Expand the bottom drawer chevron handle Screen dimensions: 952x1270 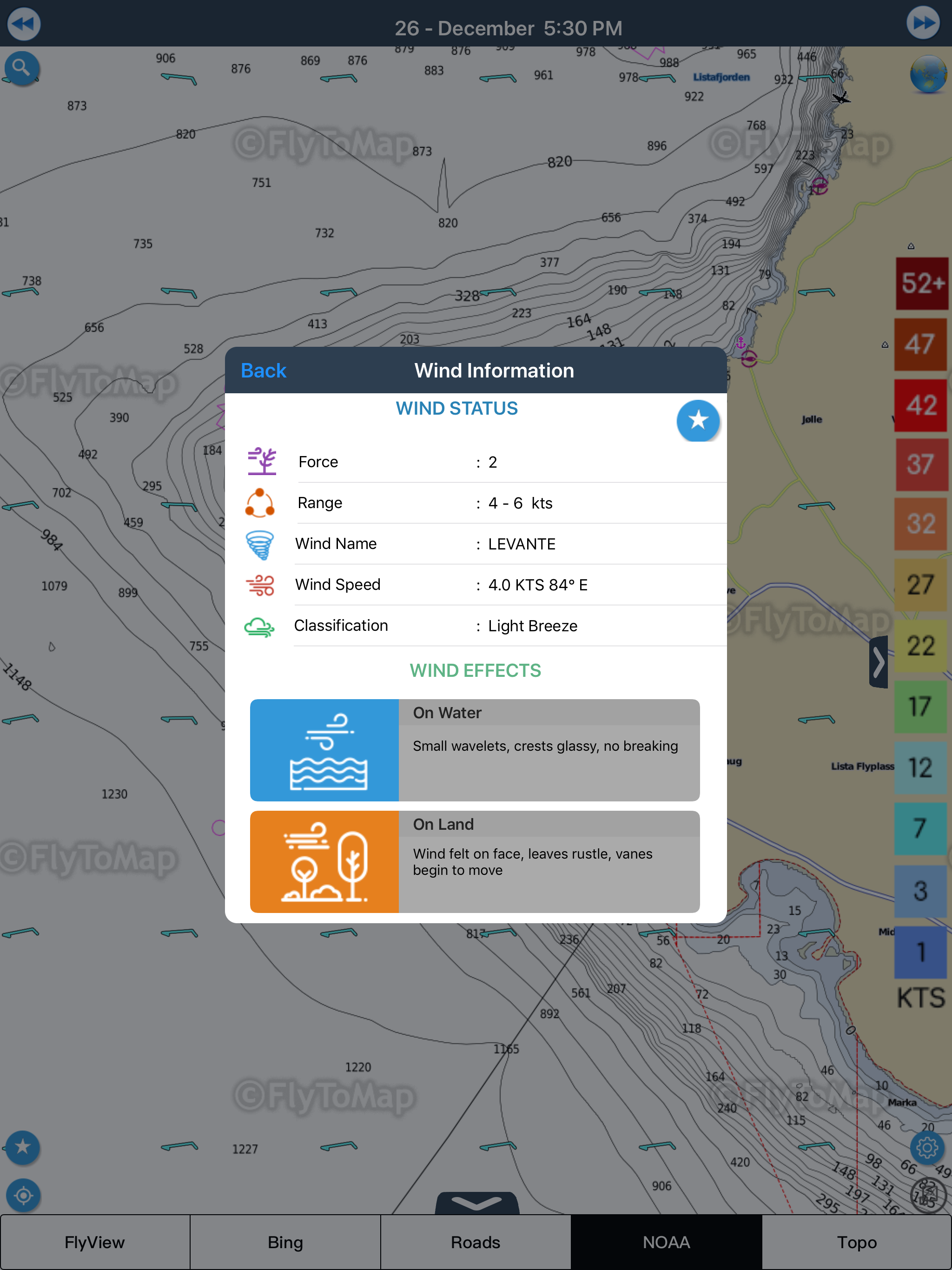pos(476,1202)
